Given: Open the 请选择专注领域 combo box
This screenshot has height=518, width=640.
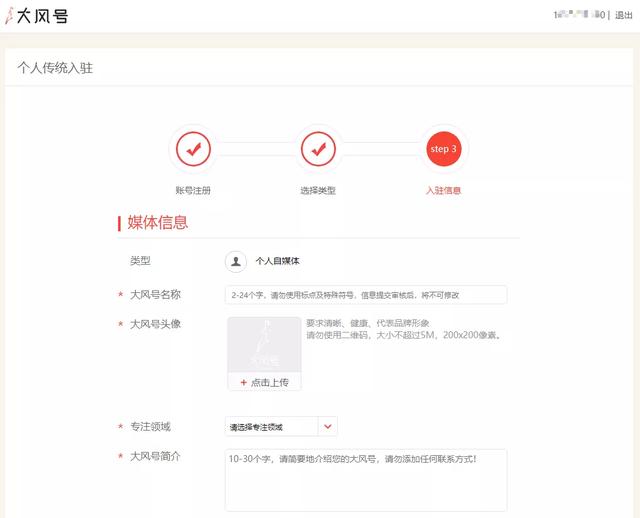Looking at the screenshot, I should pyautogui.click(x=271, y=427).
